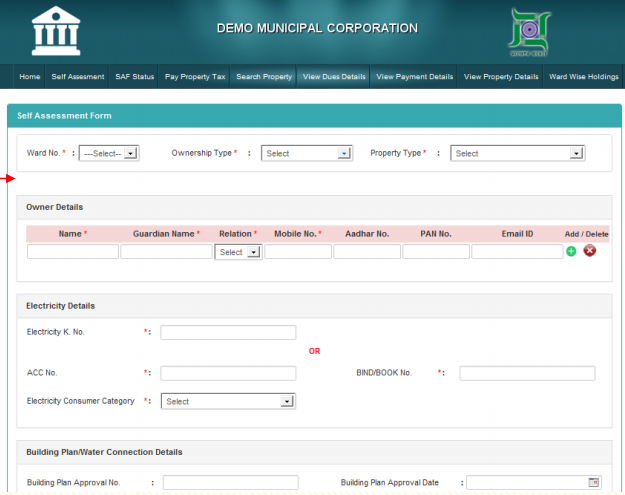
Task: Click the municipal building logo icon
Action: pos(56,32)
